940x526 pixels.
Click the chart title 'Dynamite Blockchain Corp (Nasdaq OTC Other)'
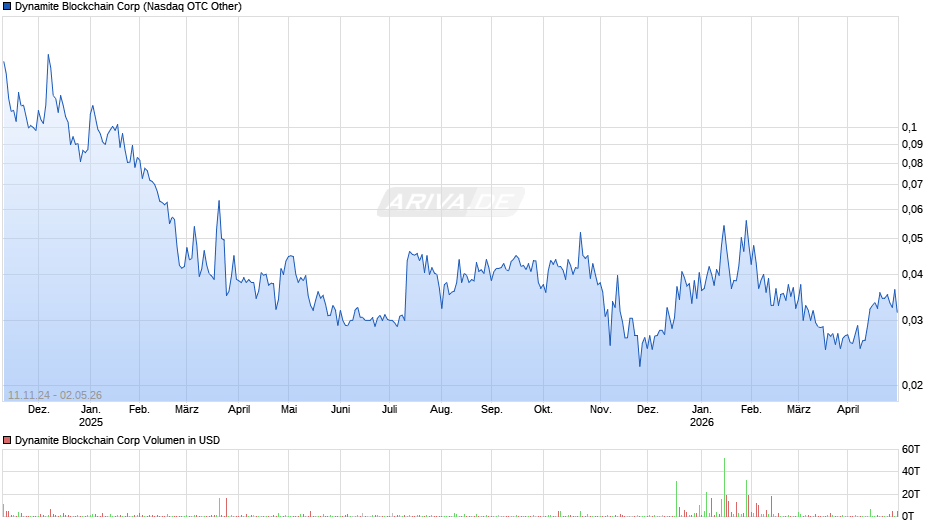[x=128, y=7]
